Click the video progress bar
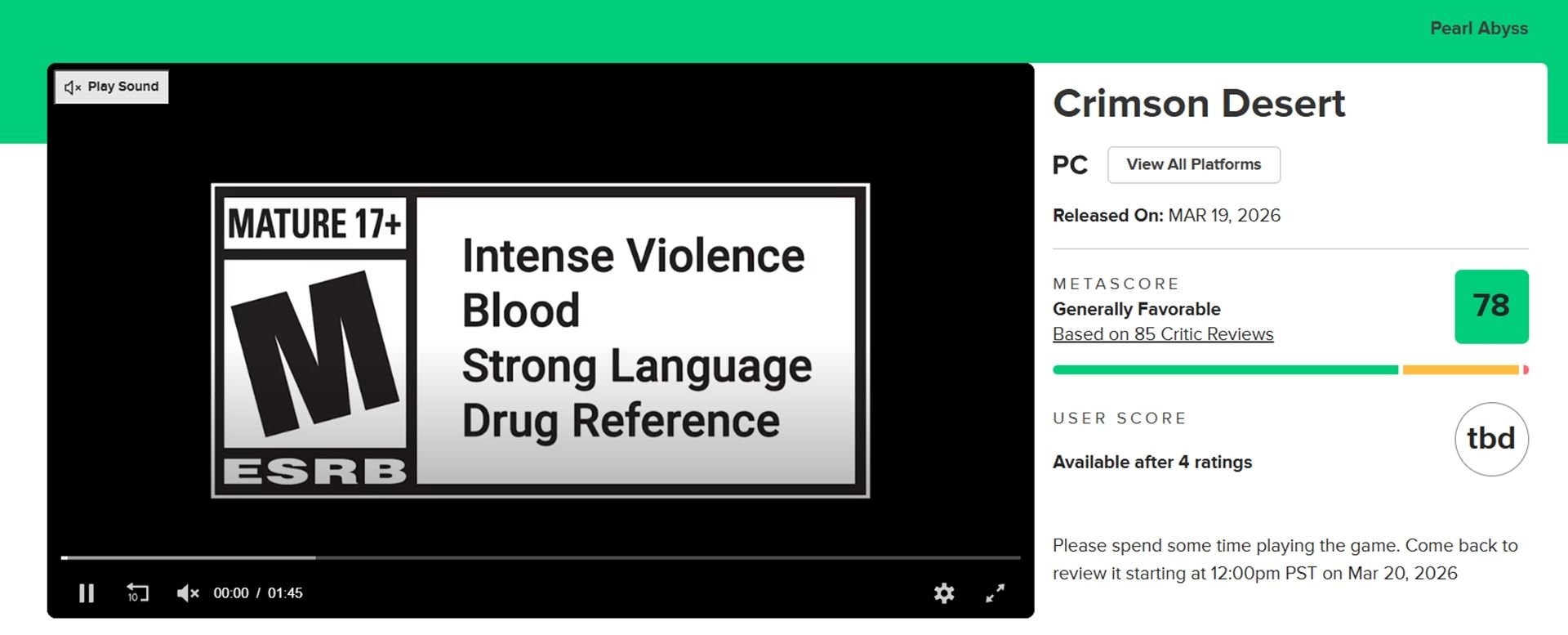The image size is (1568, 635). [x=539, y=557]
